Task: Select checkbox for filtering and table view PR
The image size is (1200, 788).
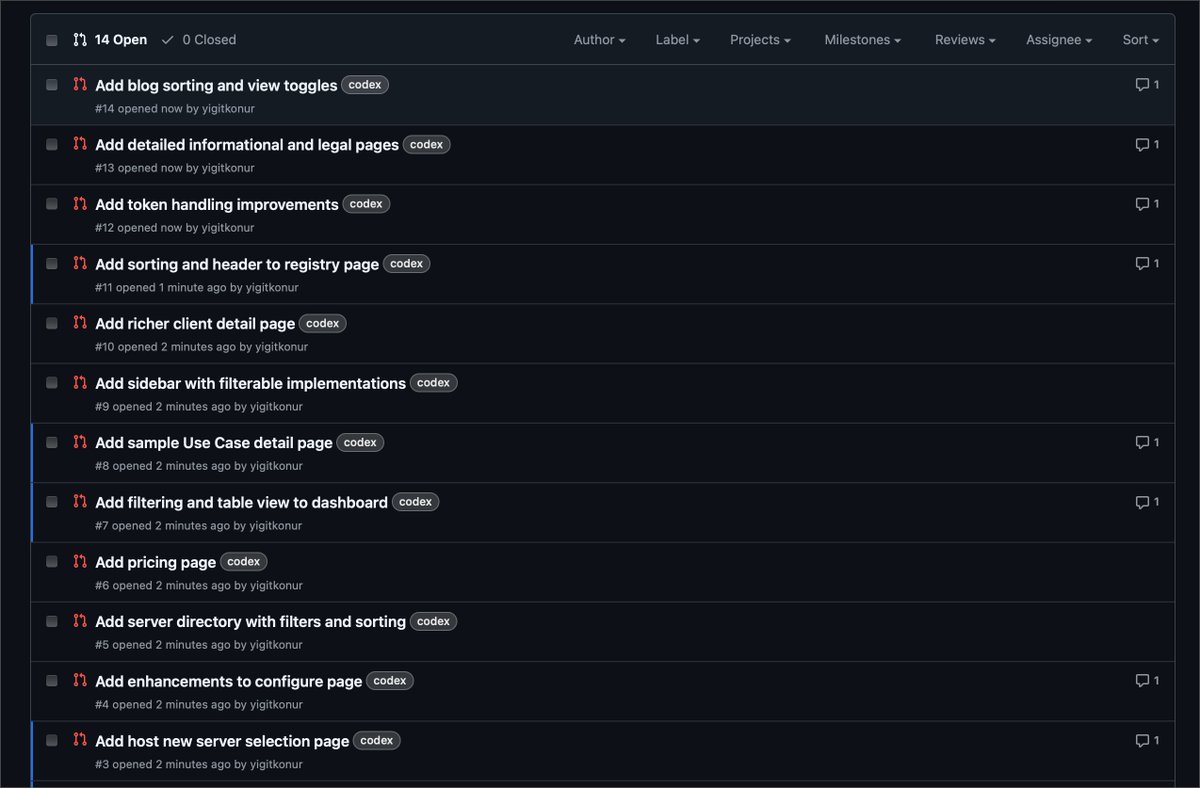Action: point(52,502)
